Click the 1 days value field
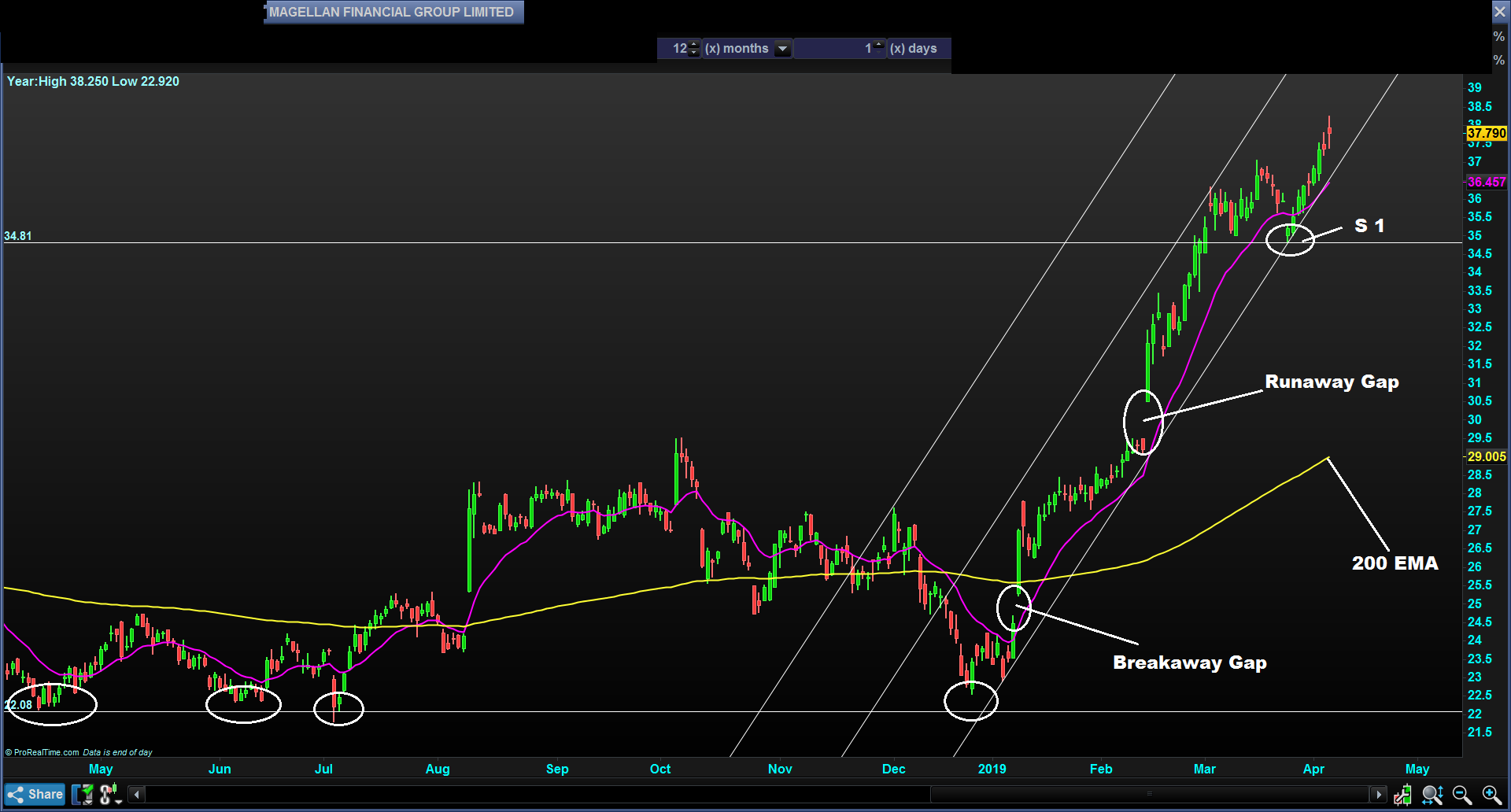This screenshot has height=812, width=1511. pos(833,49)
